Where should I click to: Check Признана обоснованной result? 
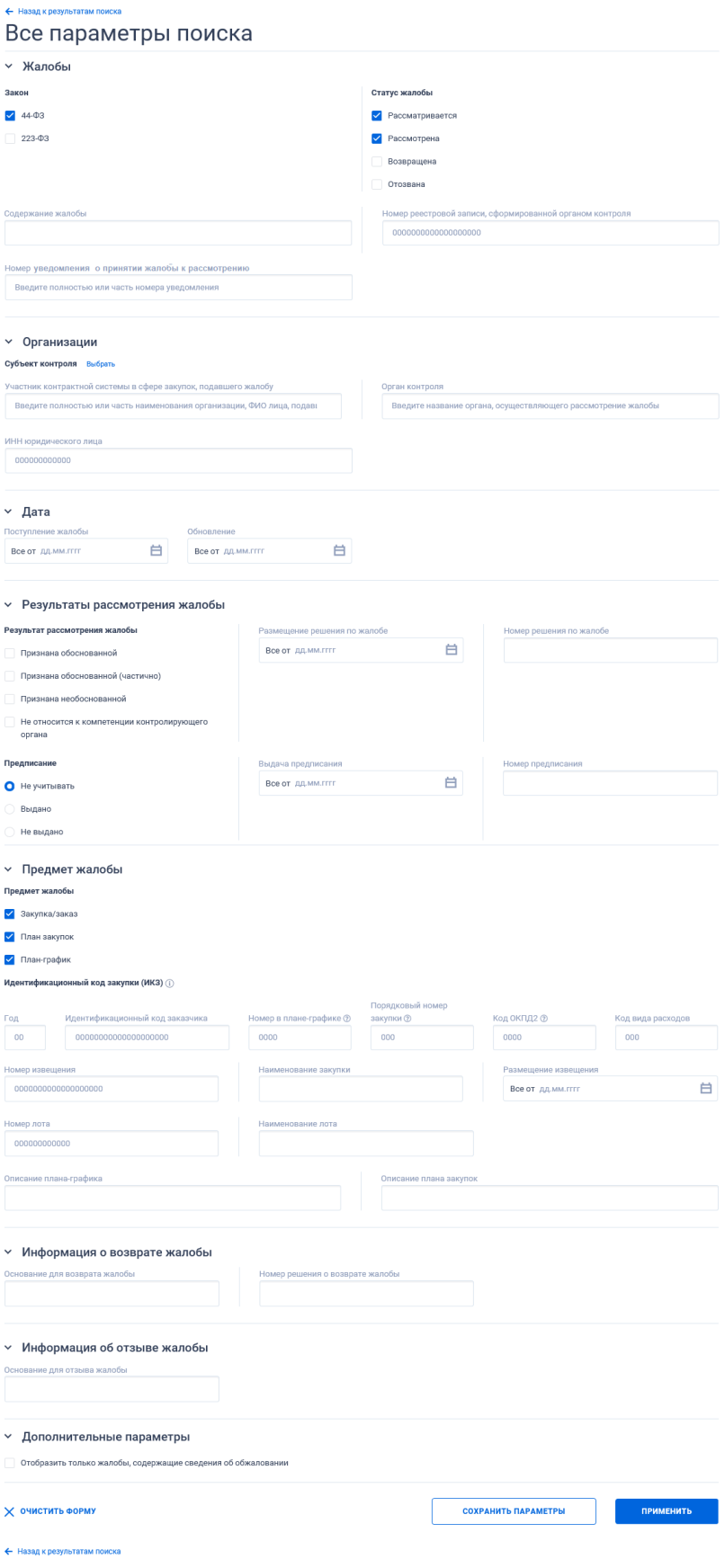[x=10, y=654]
